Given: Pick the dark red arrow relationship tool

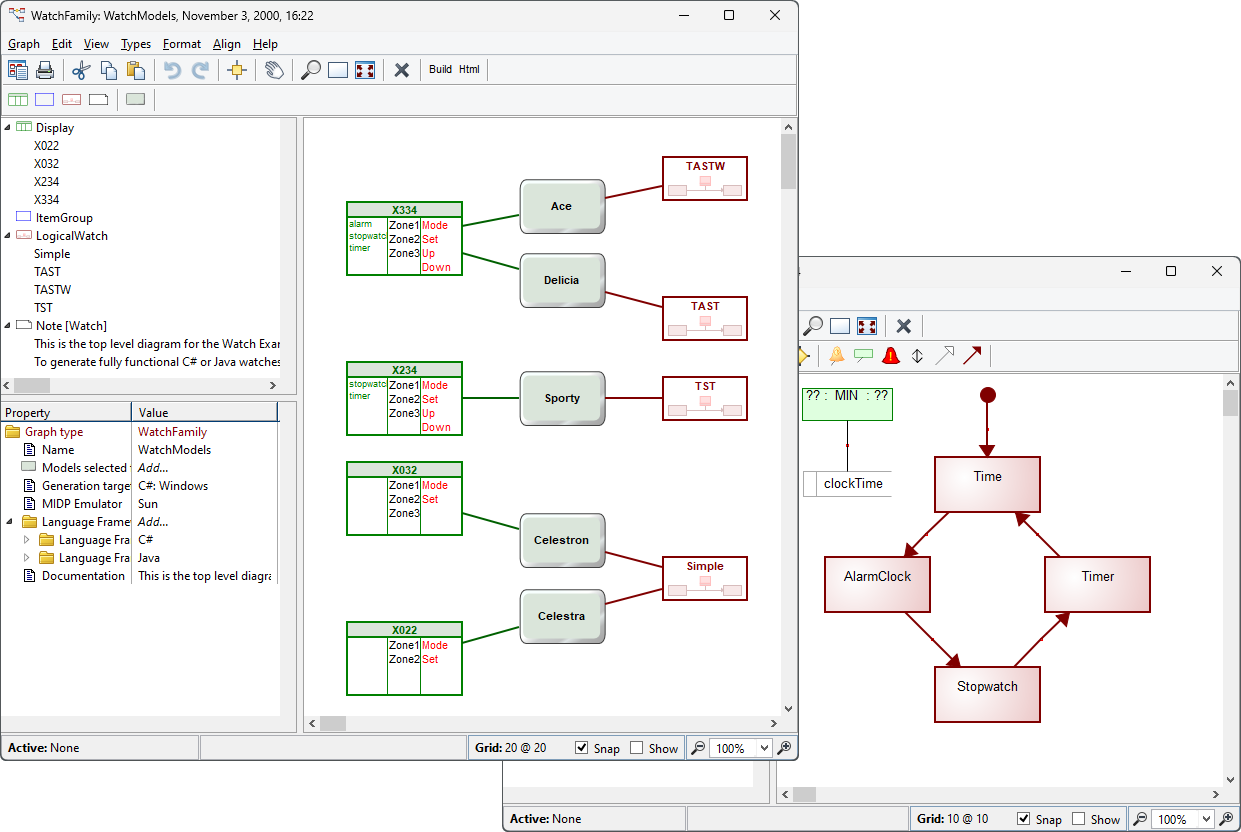Looking at the screenshot, I should (971, 355).
